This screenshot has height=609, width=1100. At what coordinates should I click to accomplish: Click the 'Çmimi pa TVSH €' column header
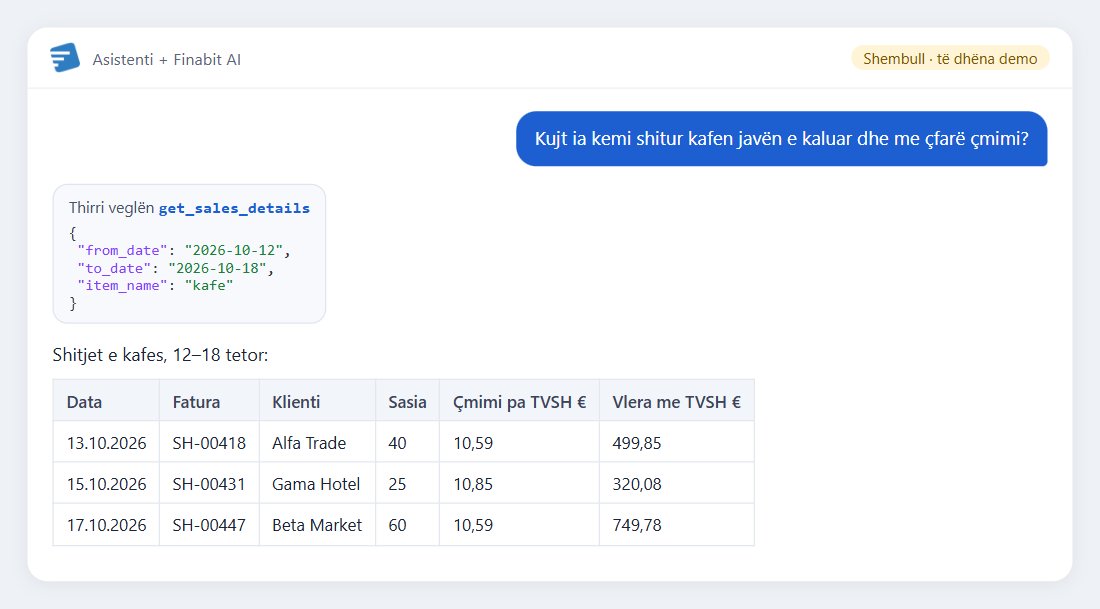pos(519,402)
